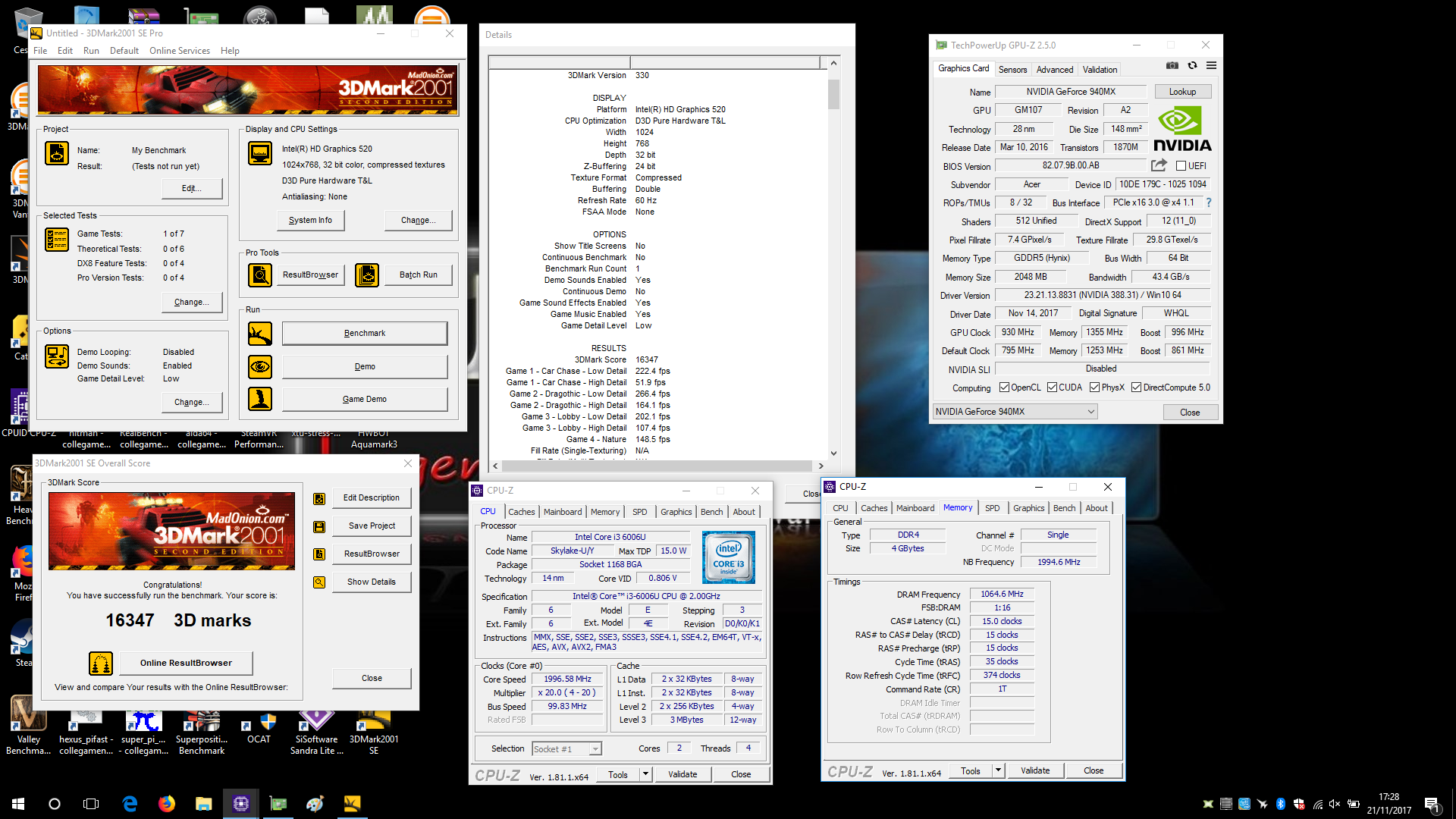The height and width of the screenshot is (819, 1456).
Task: Toggle the UEFI checkbox in GPU-Z
Action: tap(1181, 166)
